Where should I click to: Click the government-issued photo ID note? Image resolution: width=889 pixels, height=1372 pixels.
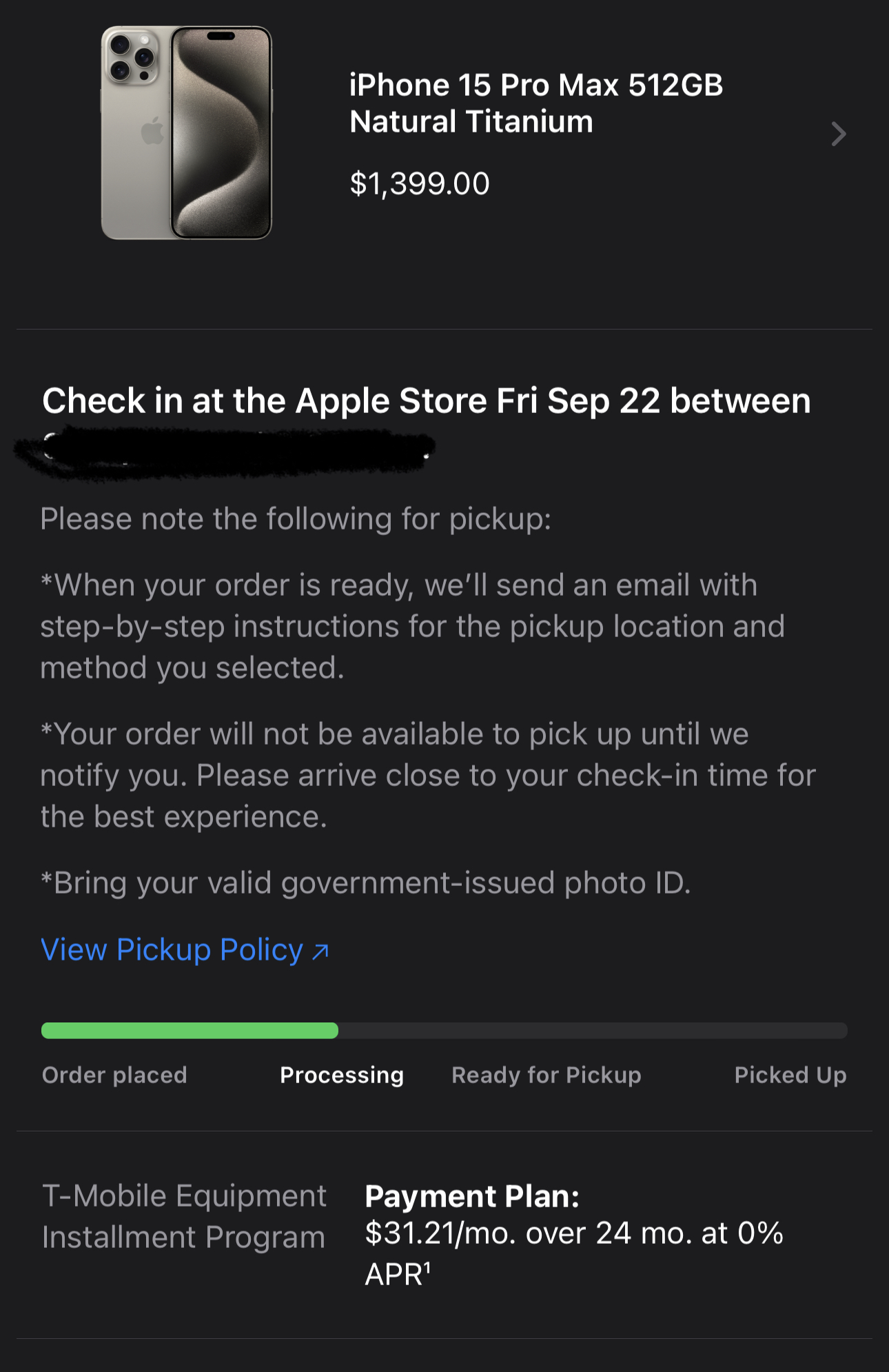(x=365, y=883)
